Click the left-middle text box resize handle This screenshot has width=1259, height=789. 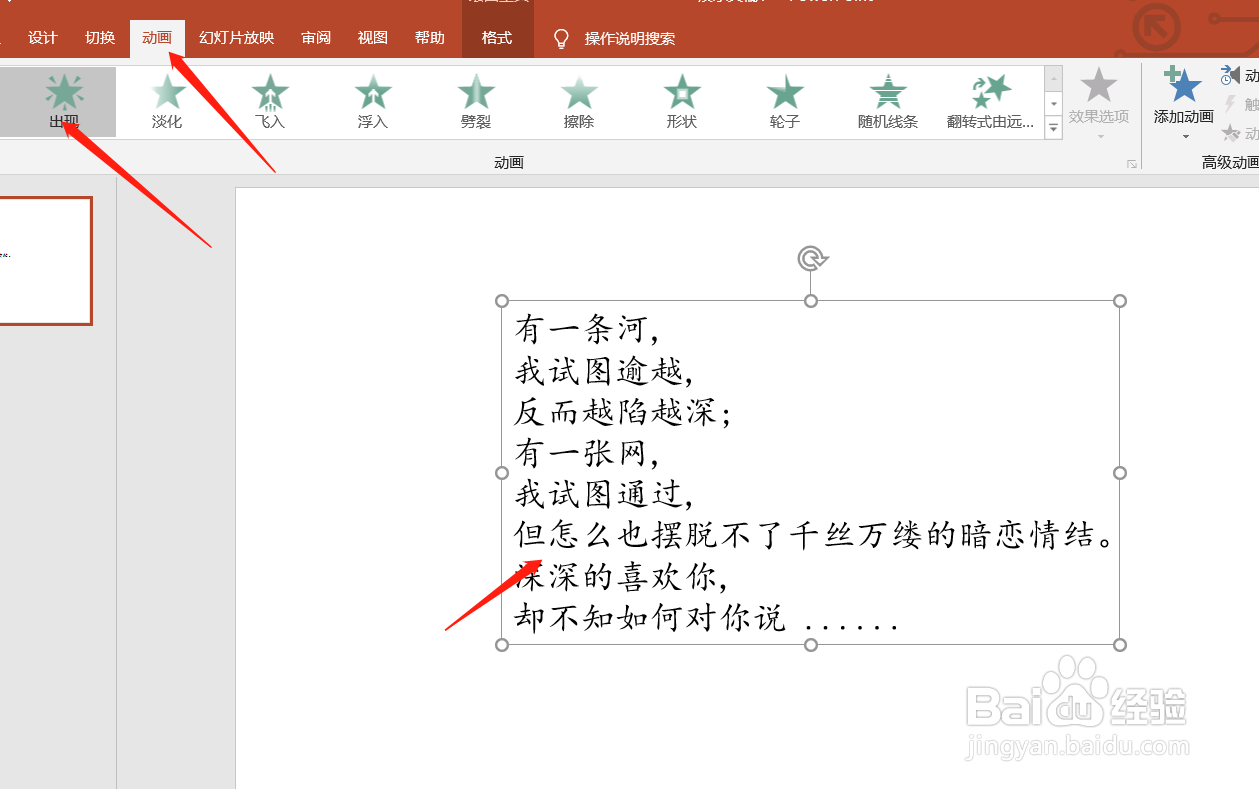point(502,473)
